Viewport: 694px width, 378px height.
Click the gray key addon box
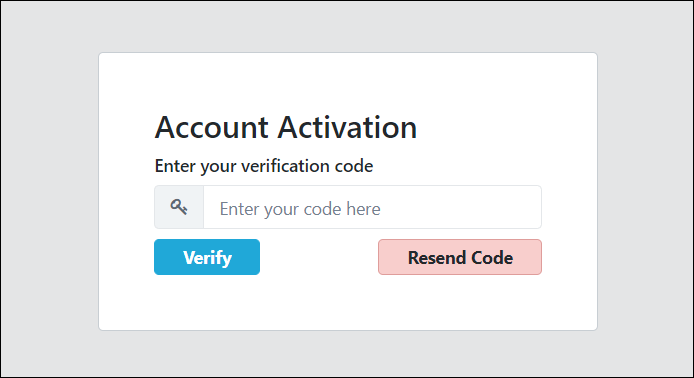pos(179,207)
